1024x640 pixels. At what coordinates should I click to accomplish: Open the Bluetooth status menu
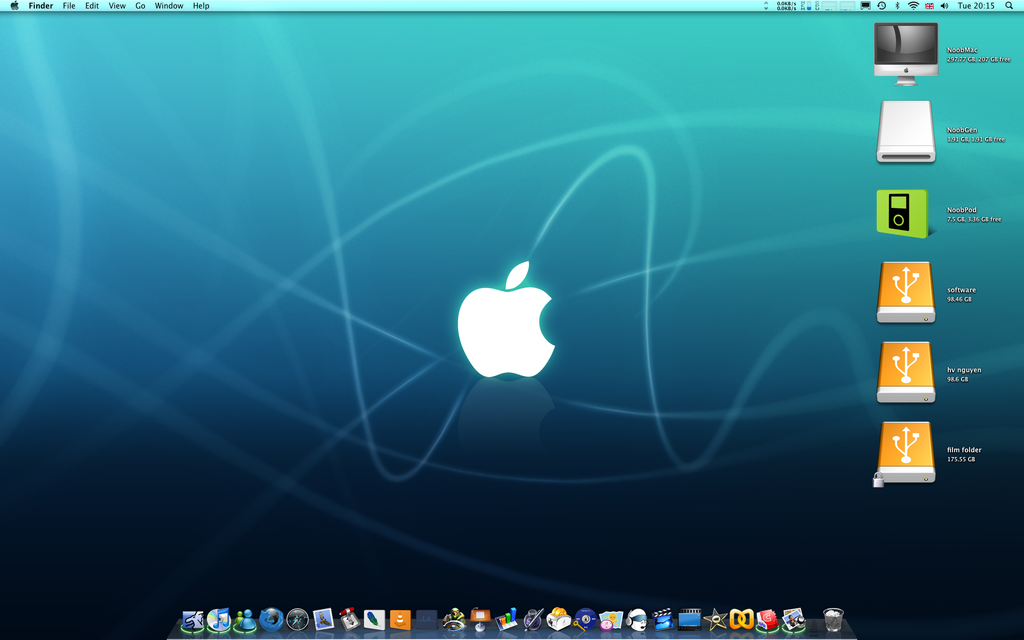tap(897, 6)
